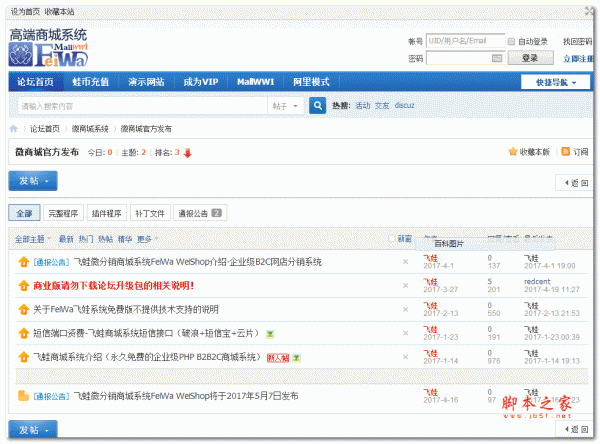The image size is (600, 444).
Task: Click the 活动 hot search link
Action: point(363,106)
